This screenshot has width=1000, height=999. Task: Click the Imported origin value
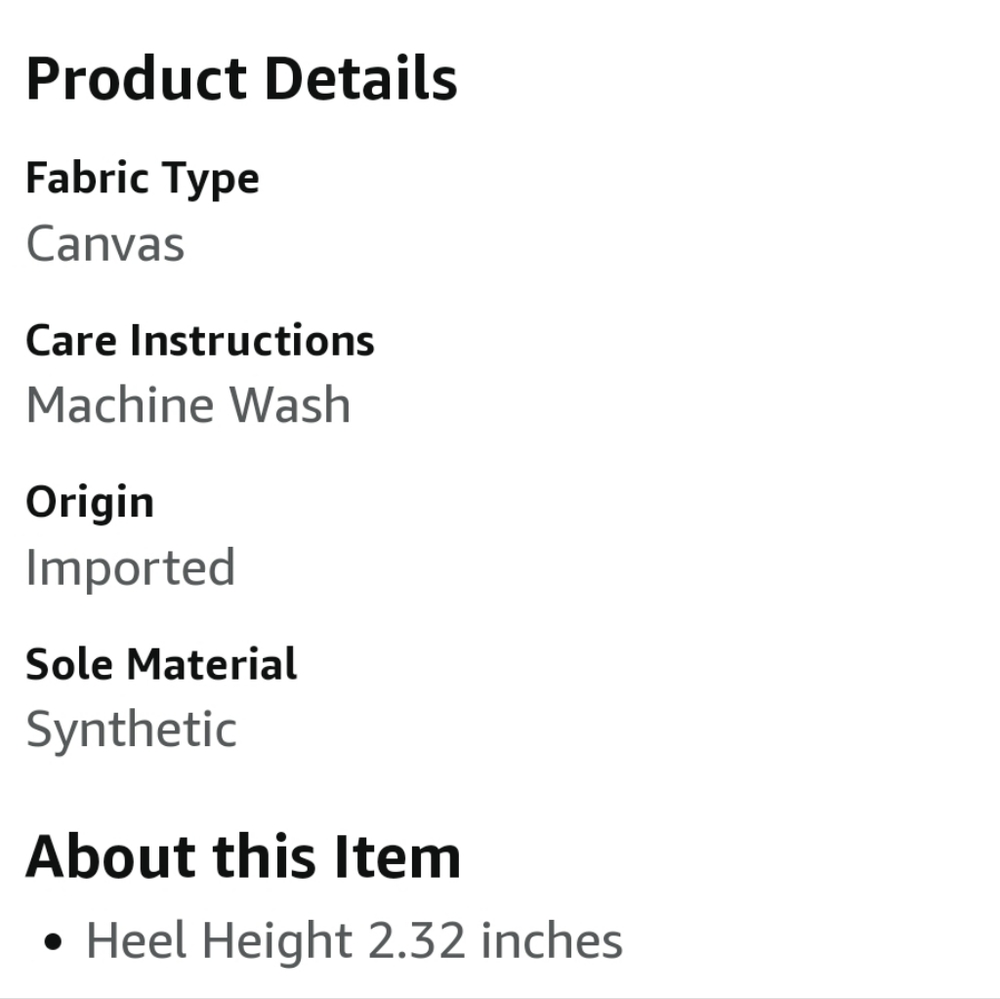coord(130,568)
